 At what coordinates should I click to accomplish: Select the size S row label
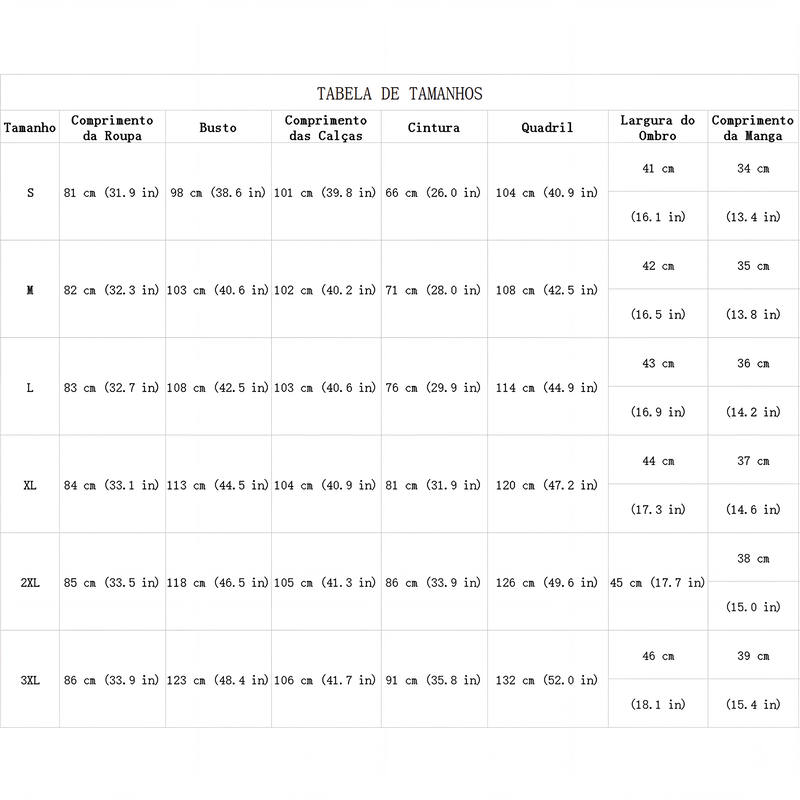[x=30, y=193]
